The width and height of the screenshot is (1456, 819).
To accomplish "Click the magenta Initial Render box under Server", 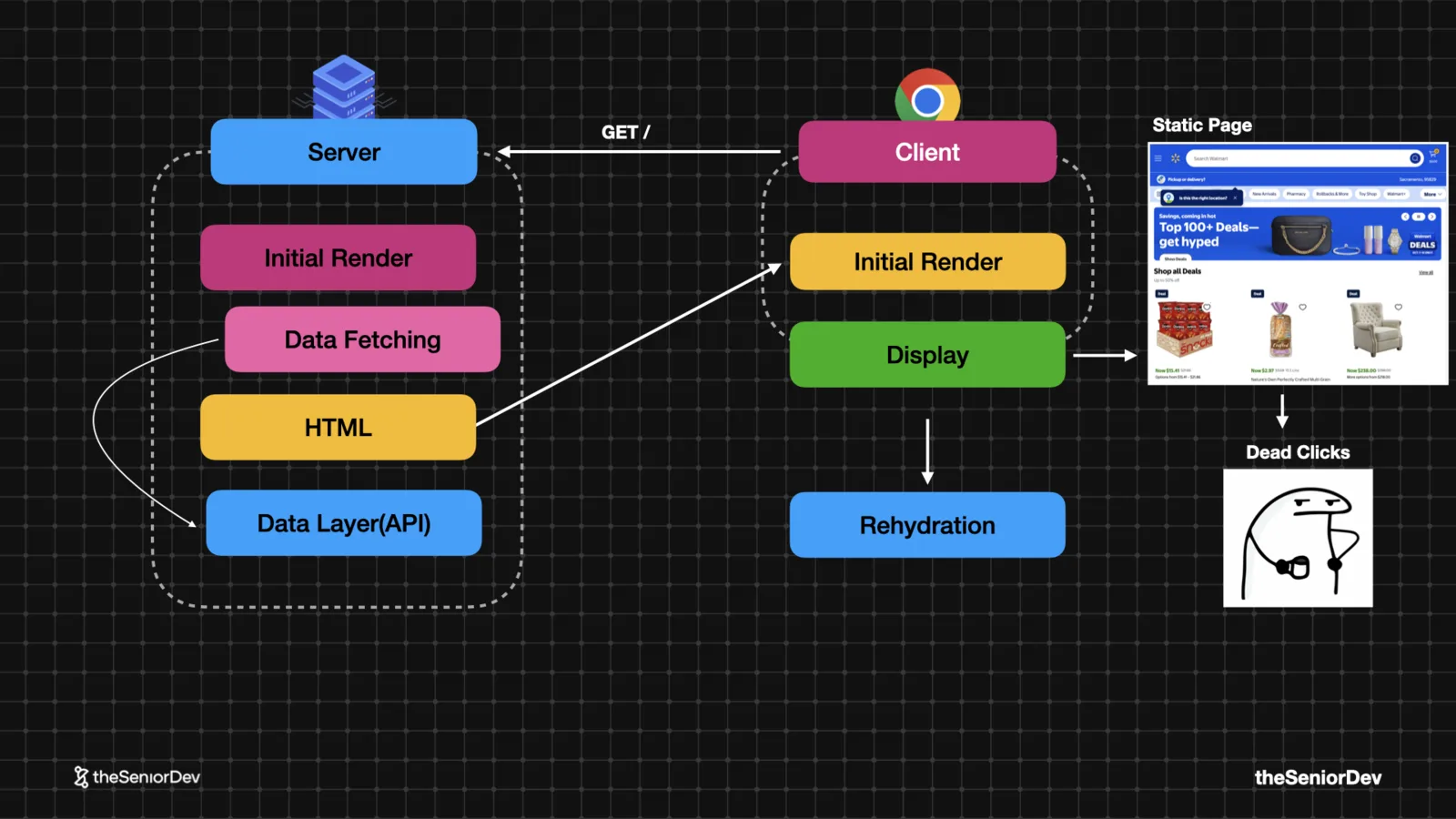I will (x=338, y=258).
